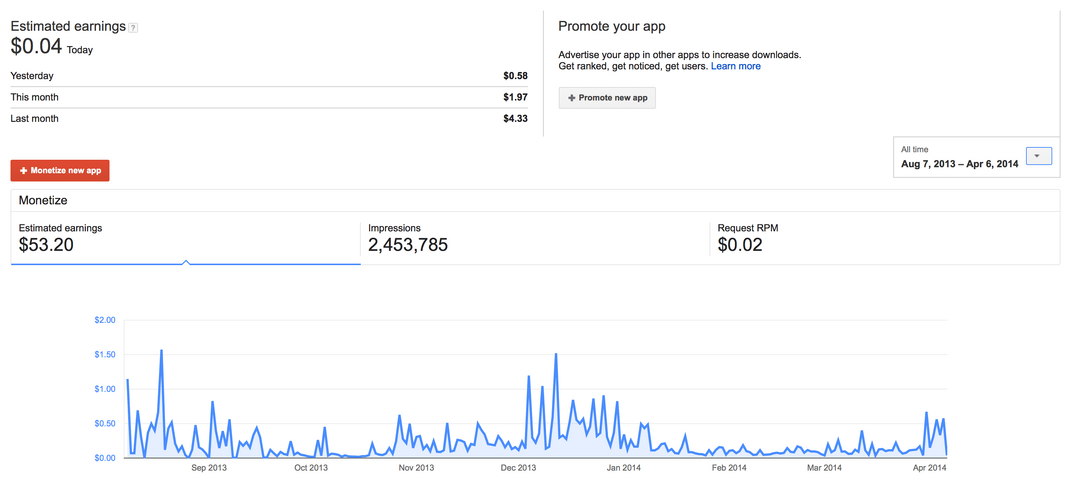Click the chart peak near Dec 2013

tap(556, 354)
